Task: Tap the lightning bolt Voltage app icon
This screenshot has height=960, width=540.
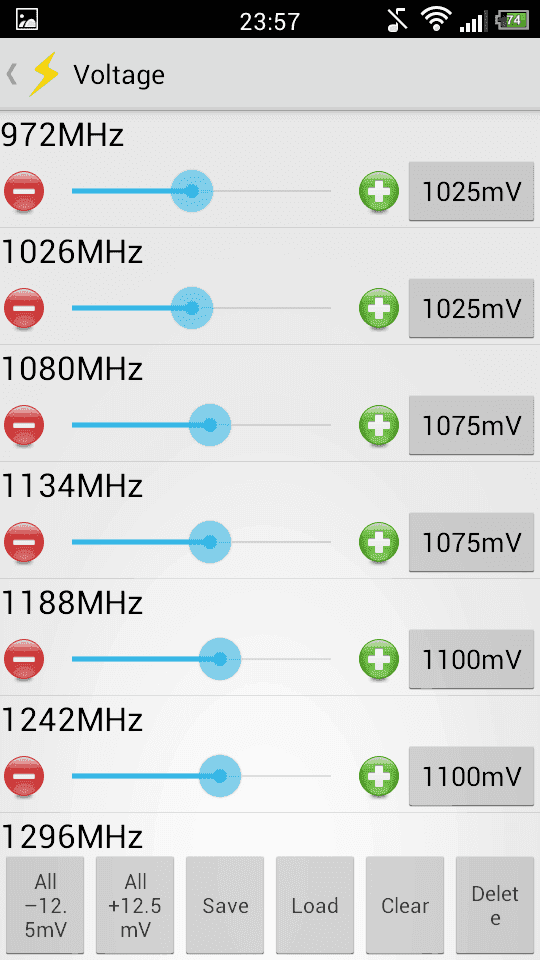Action: (44, 74)
